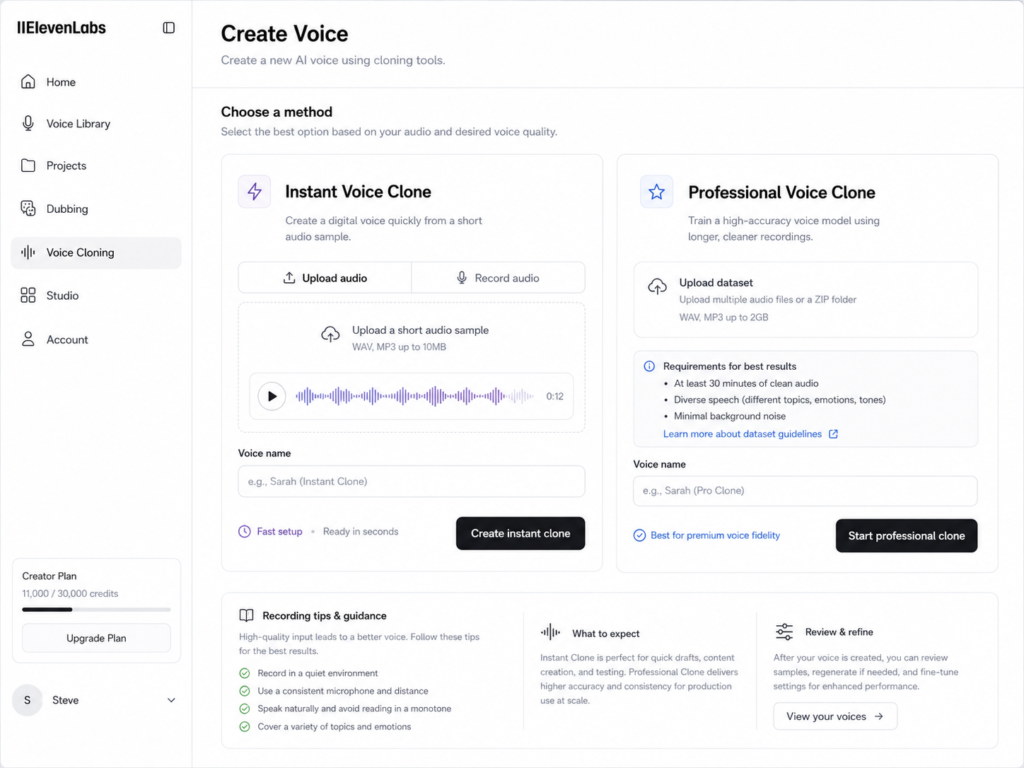The height and width of the screenshot is (768, 1024).
Task: Click the Instant Voice Clone lightning icon
Action: point(255,191)
